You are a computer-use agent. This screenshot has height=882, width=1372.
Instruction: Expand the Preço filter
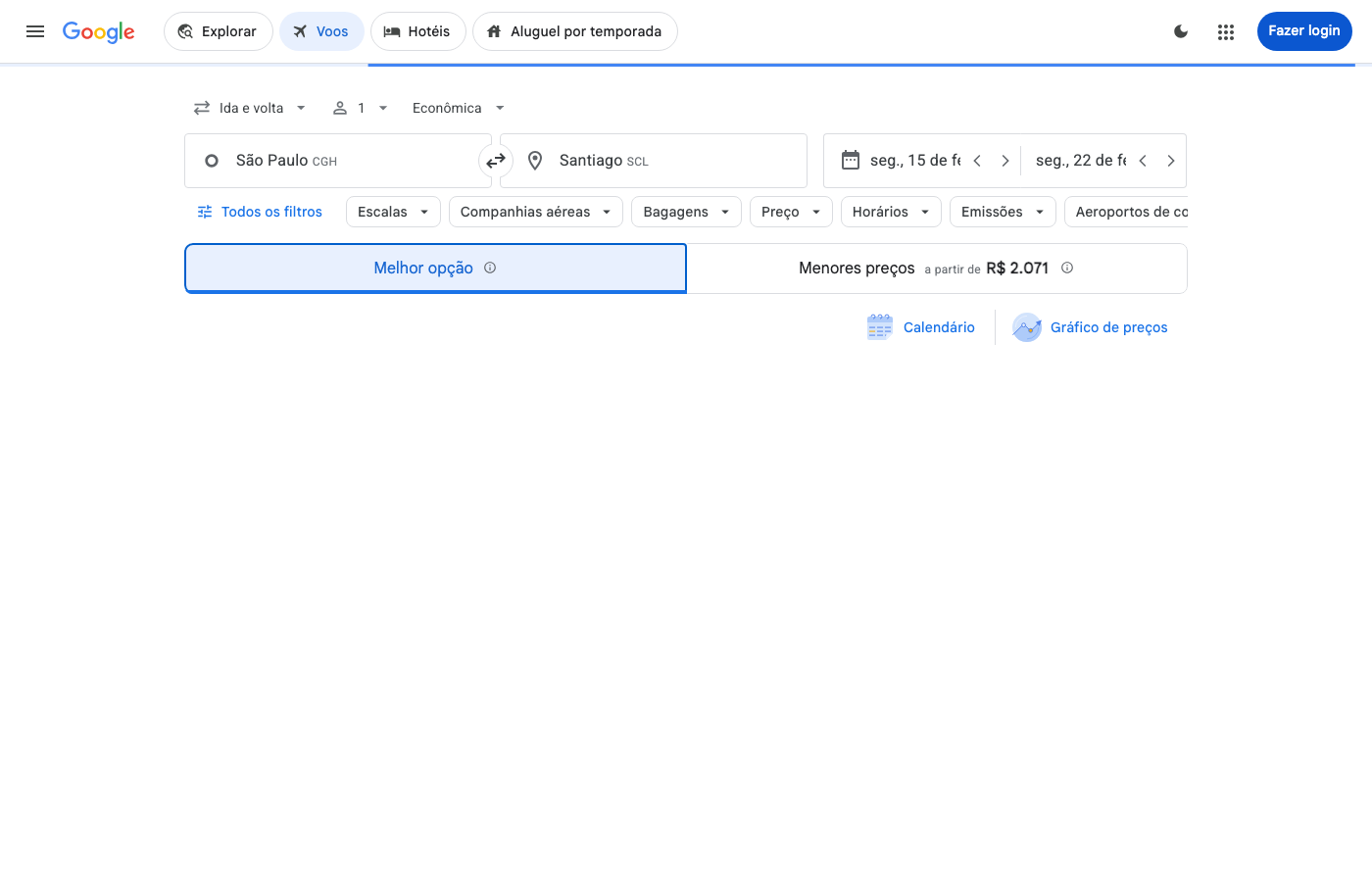791,212
